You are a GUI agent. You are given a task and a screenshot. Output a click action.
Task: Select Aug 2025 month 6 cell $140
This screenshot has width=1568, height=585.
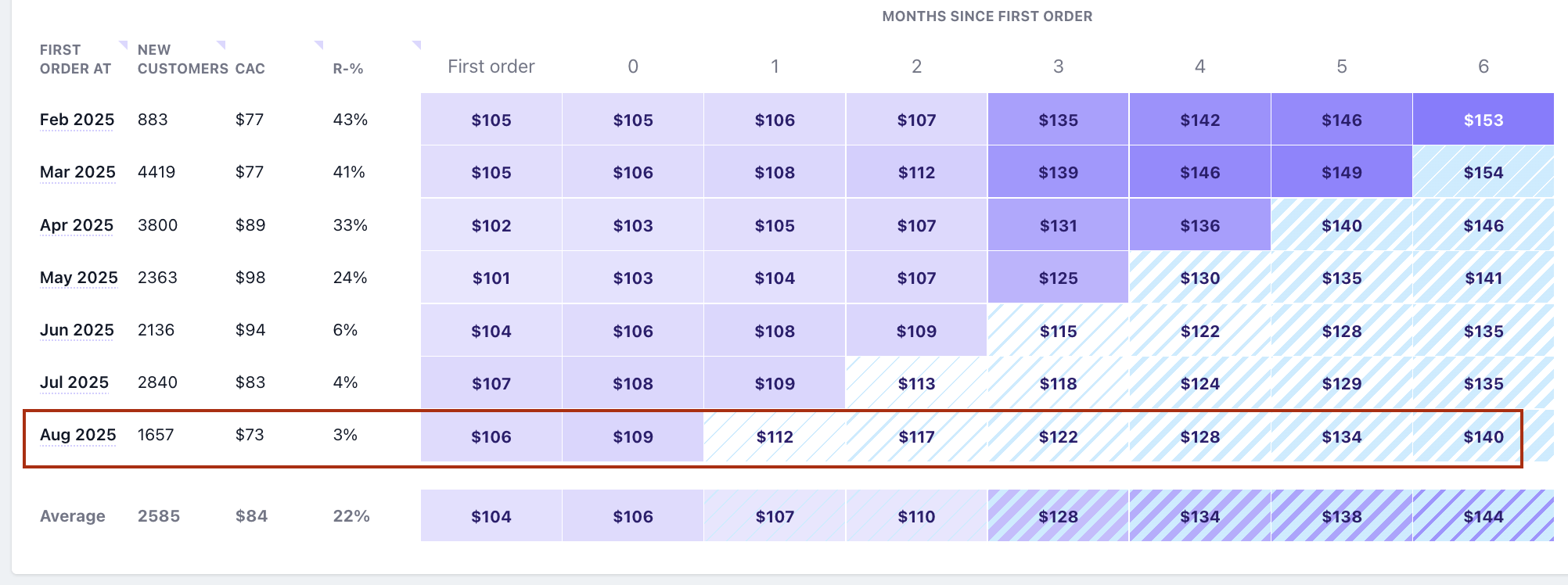click(x=1483, y=436)
